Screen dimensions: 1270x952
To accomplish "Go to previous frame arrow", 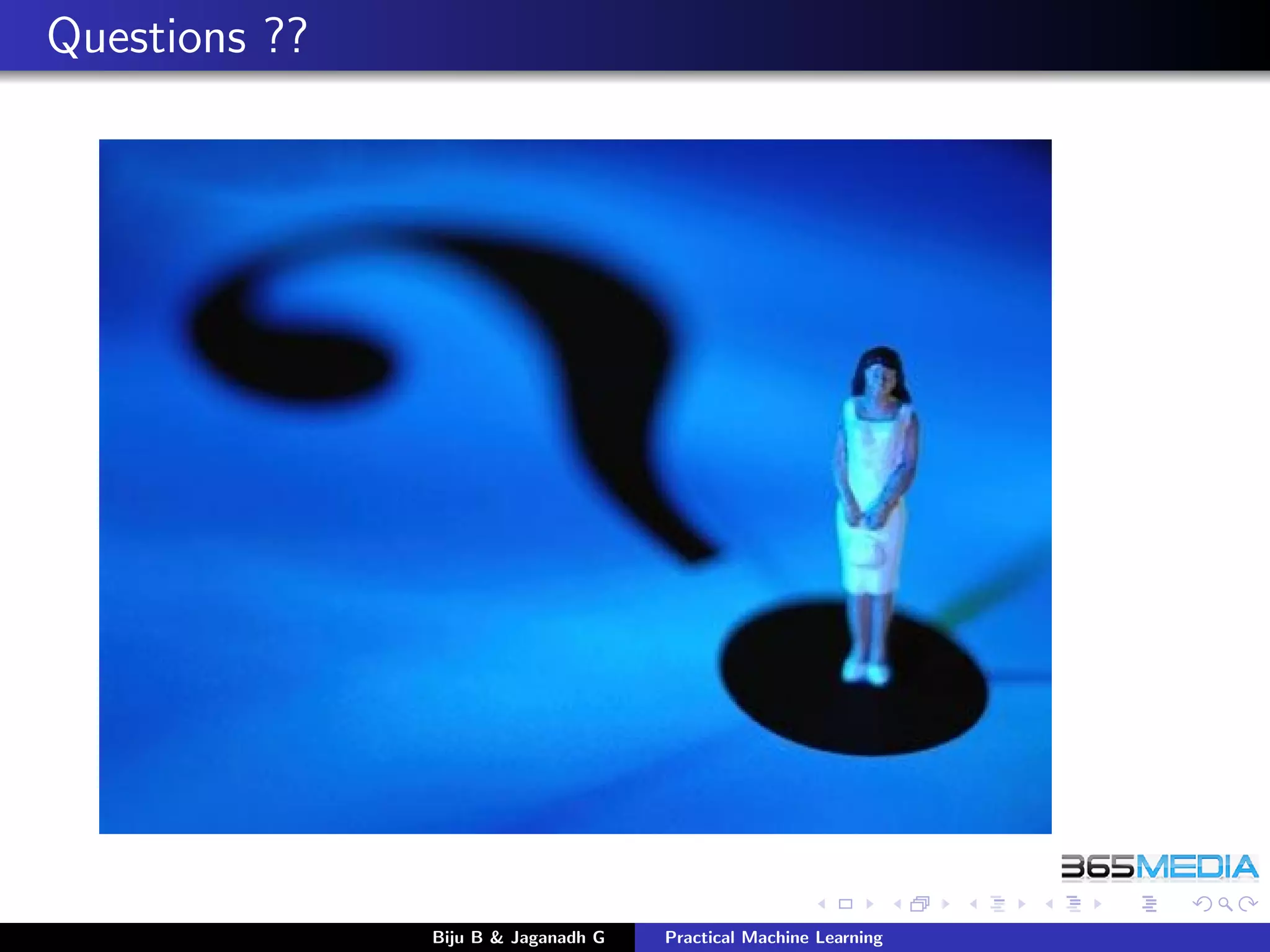I will coord(897,904).
